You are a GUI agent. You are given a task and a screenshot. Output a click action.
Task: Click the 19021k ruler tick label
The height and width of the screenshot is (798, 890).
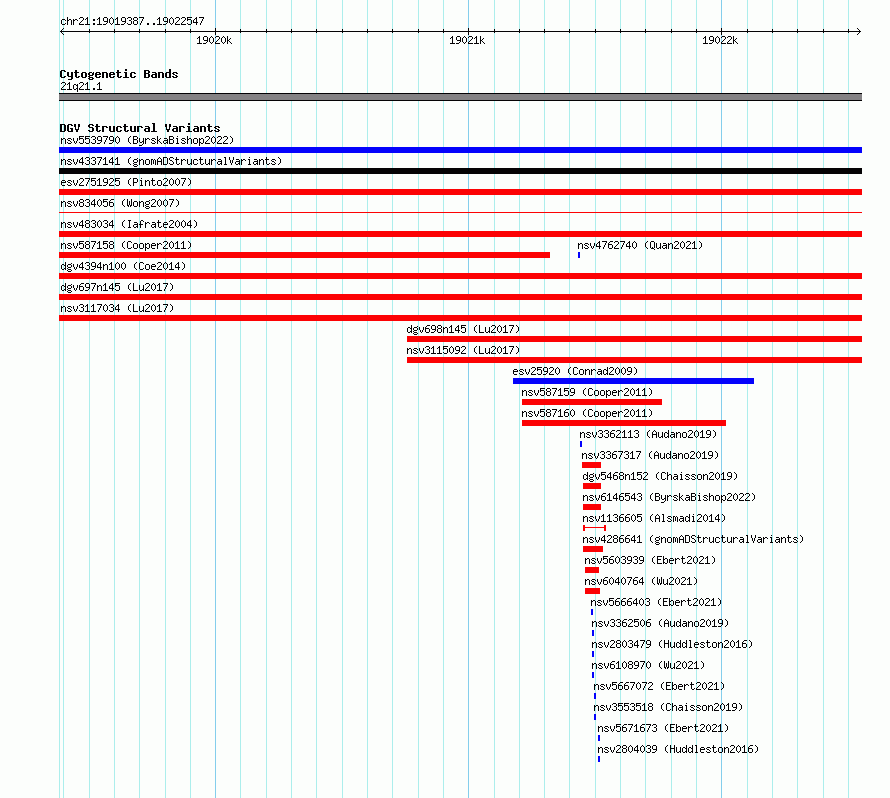467,40
